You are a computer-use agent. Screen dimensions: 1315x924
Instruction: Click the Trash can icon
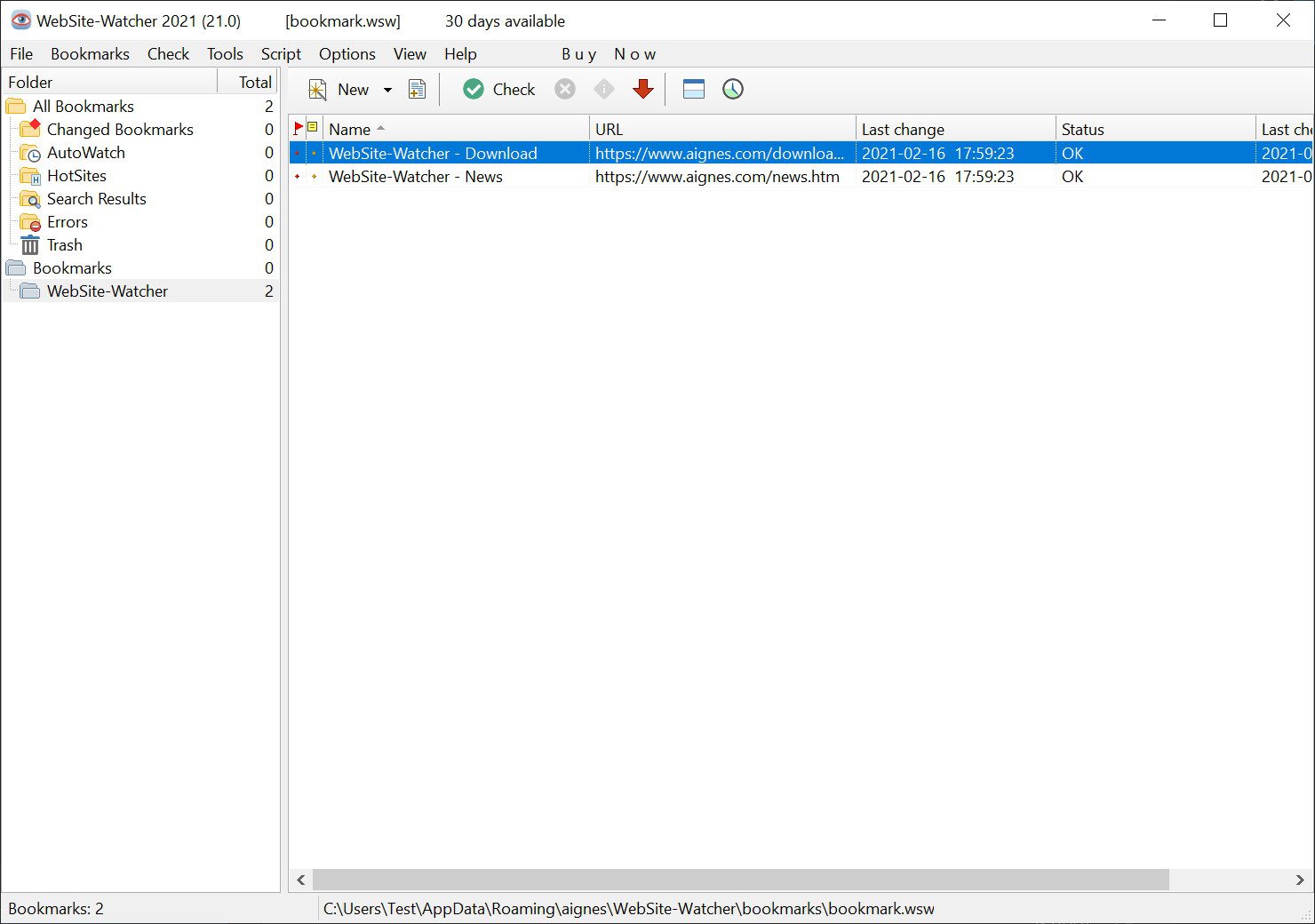pos(30,245)
